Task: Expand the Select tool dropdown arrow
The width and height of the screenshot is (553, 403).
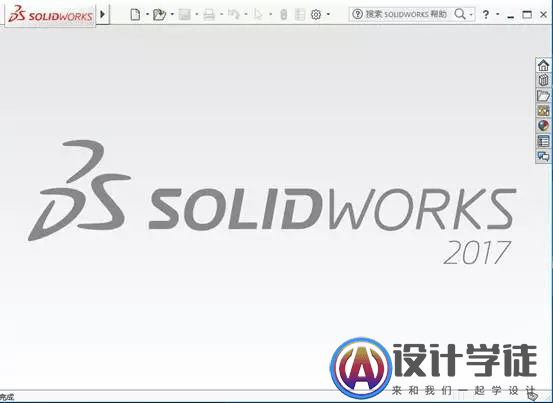Action: point(271,14)
